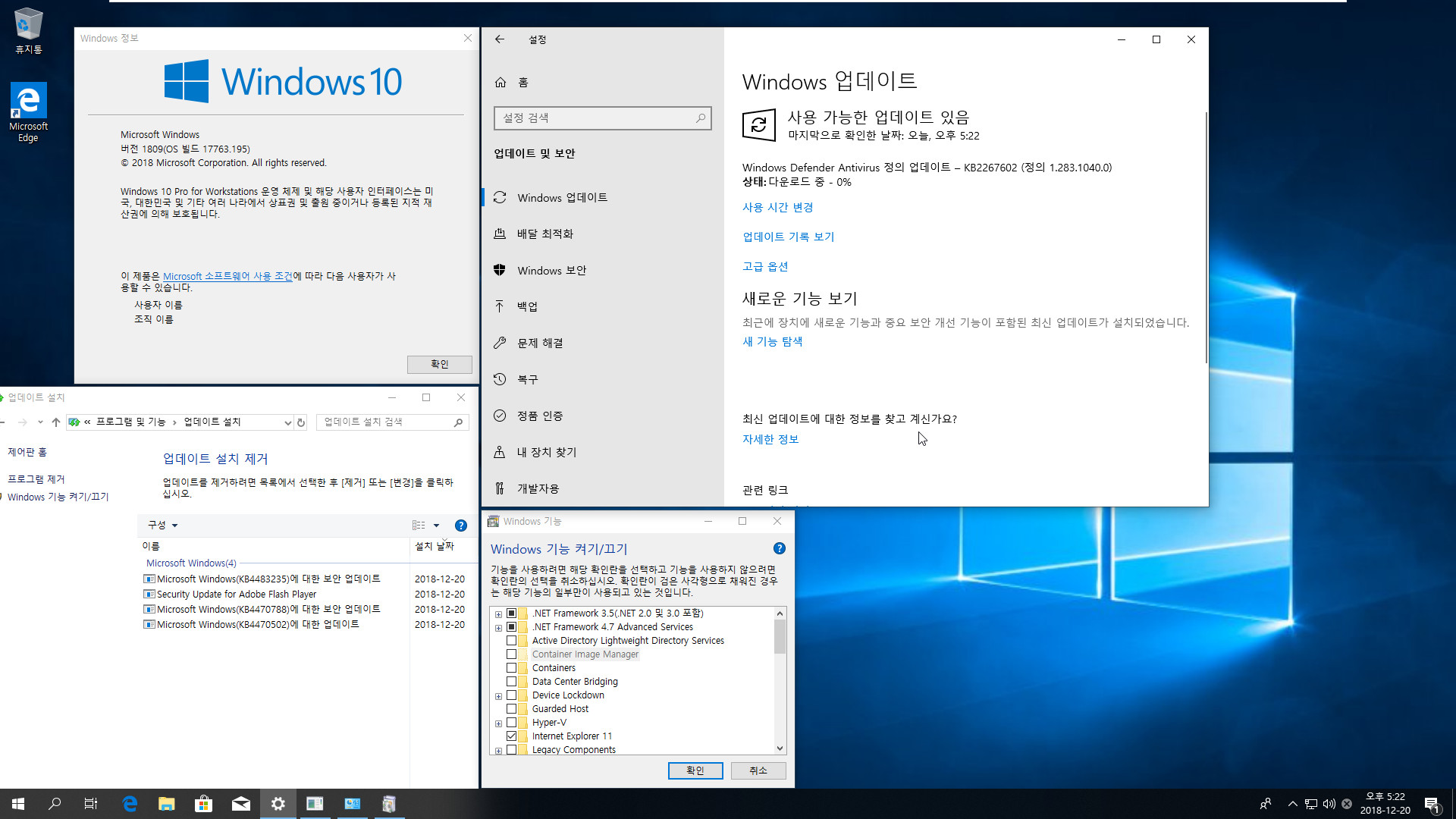Open 복구 settings page
This screenshot has width=1456, height=819.
point(602,380)
